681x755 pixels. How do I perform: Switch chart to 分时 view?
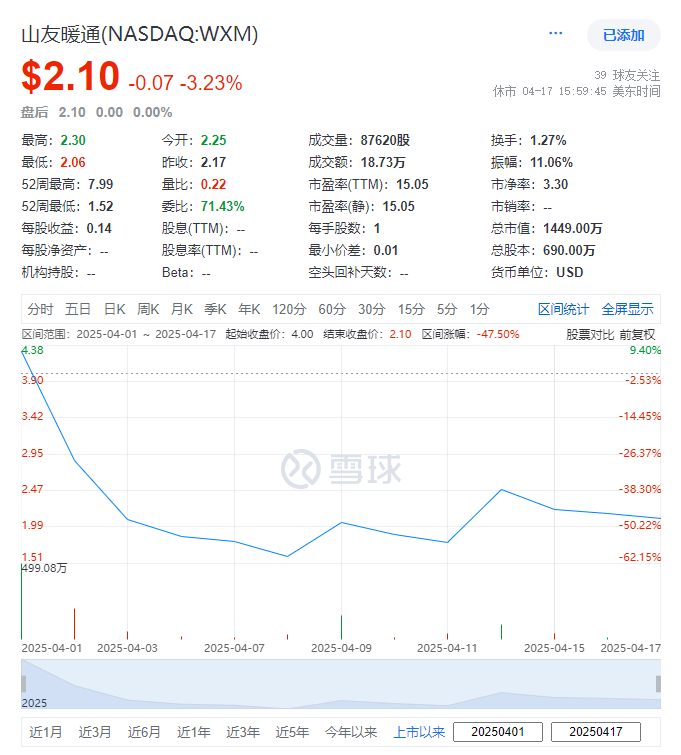(x=40, y=309)
